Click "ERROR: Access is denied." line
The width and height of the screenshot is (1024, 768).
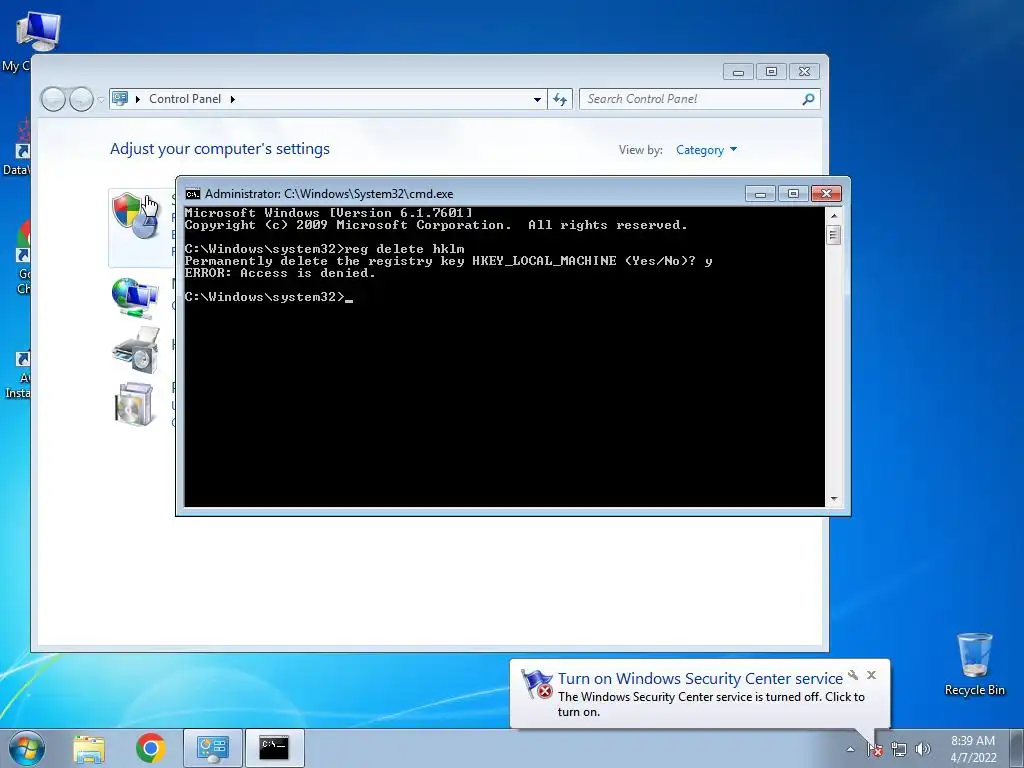point(280,274)
